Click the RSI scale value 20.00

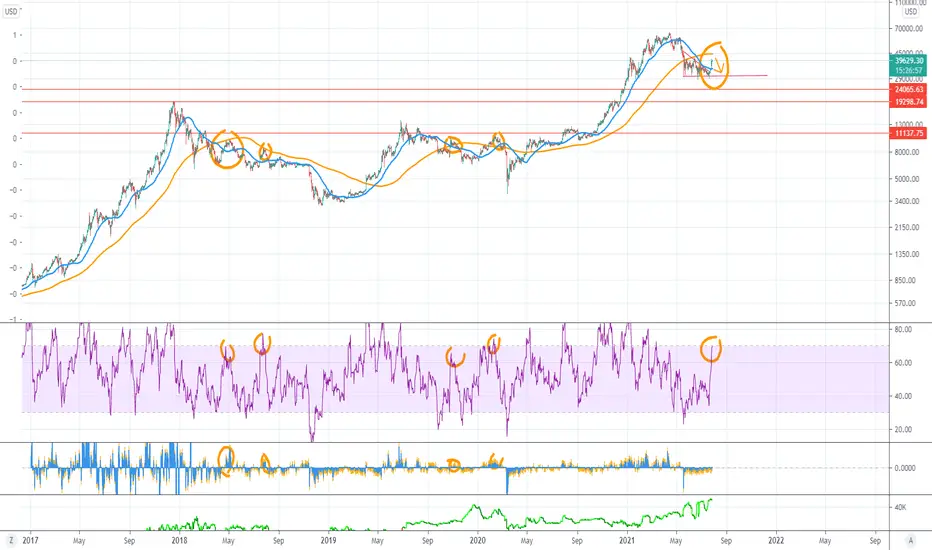903,429
